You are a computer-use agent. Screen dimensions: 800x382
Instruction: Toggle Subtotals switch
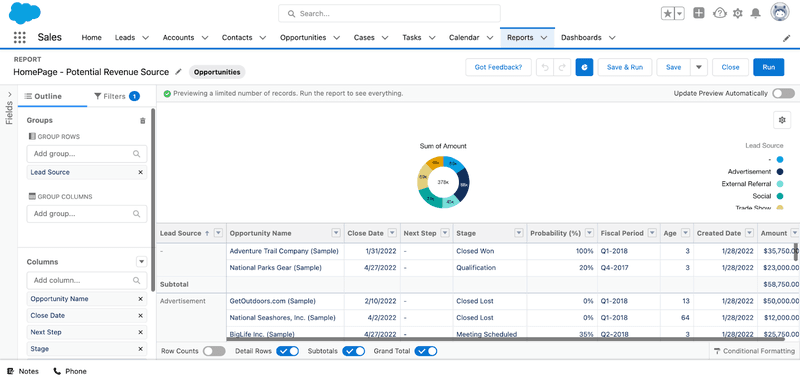tap(354, 351)
